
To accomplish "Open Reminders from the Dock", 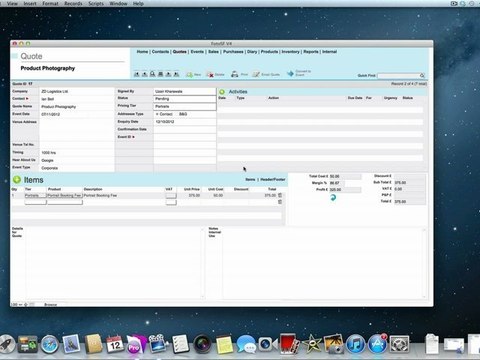I will [x=180, y=344].
